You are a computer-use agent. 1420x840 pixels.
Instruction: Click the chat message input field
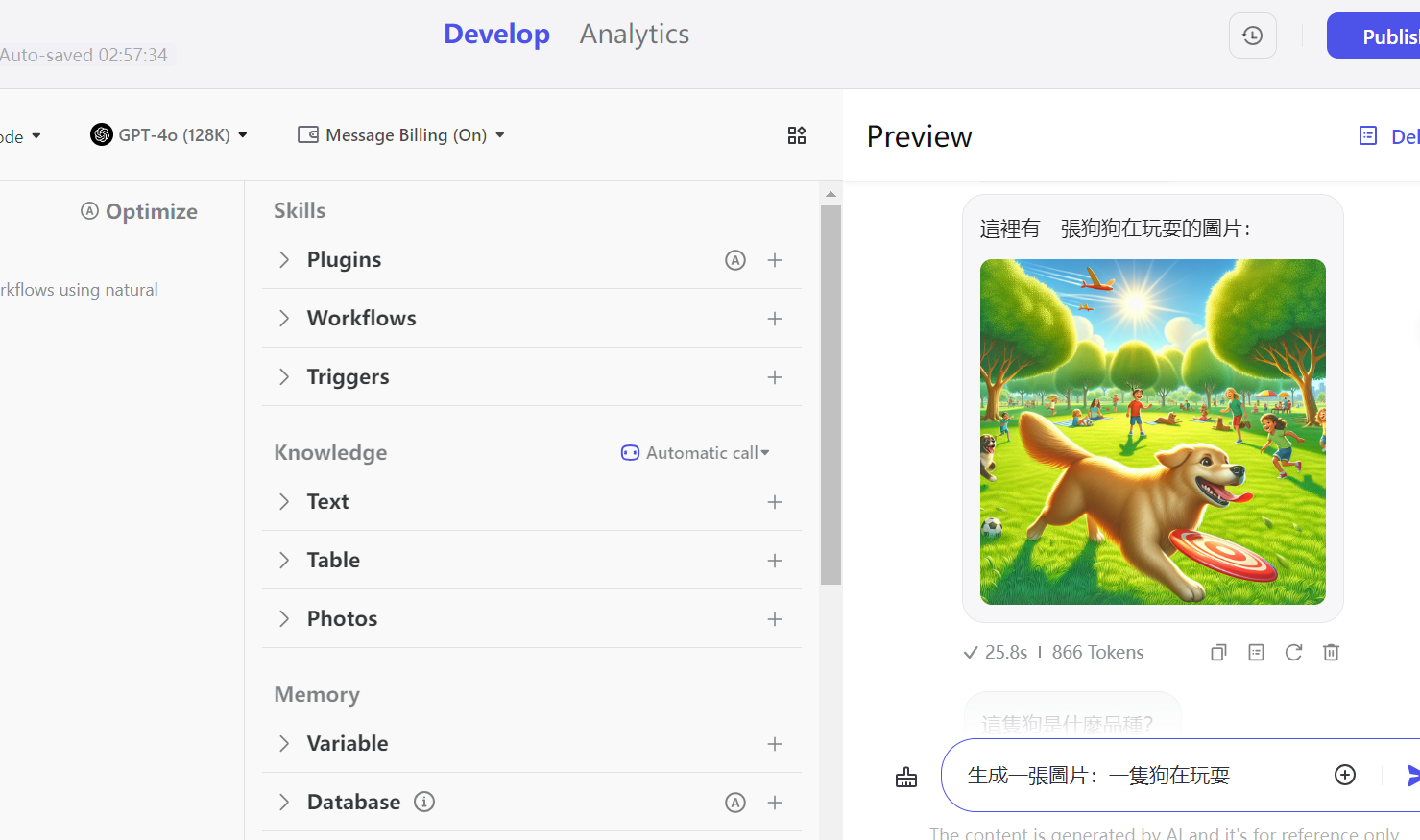(1143, 775)
